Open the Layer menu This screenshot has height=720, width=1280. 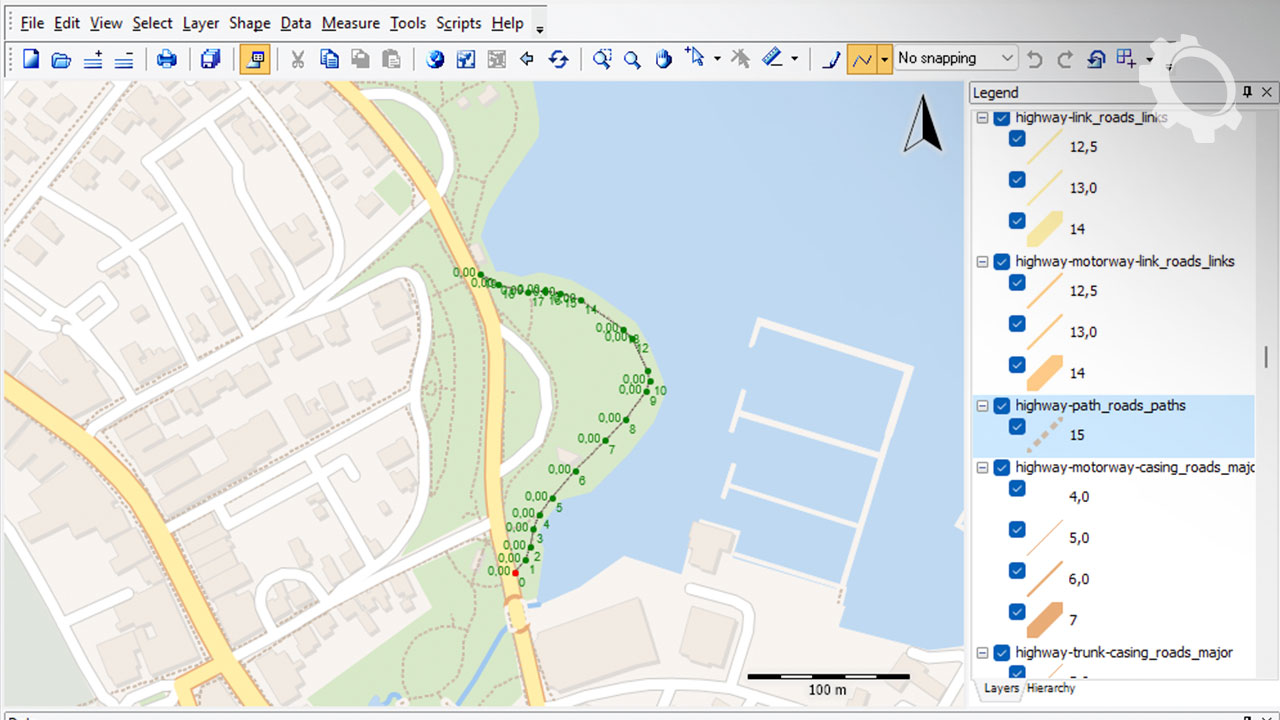(x=200, y=23)
